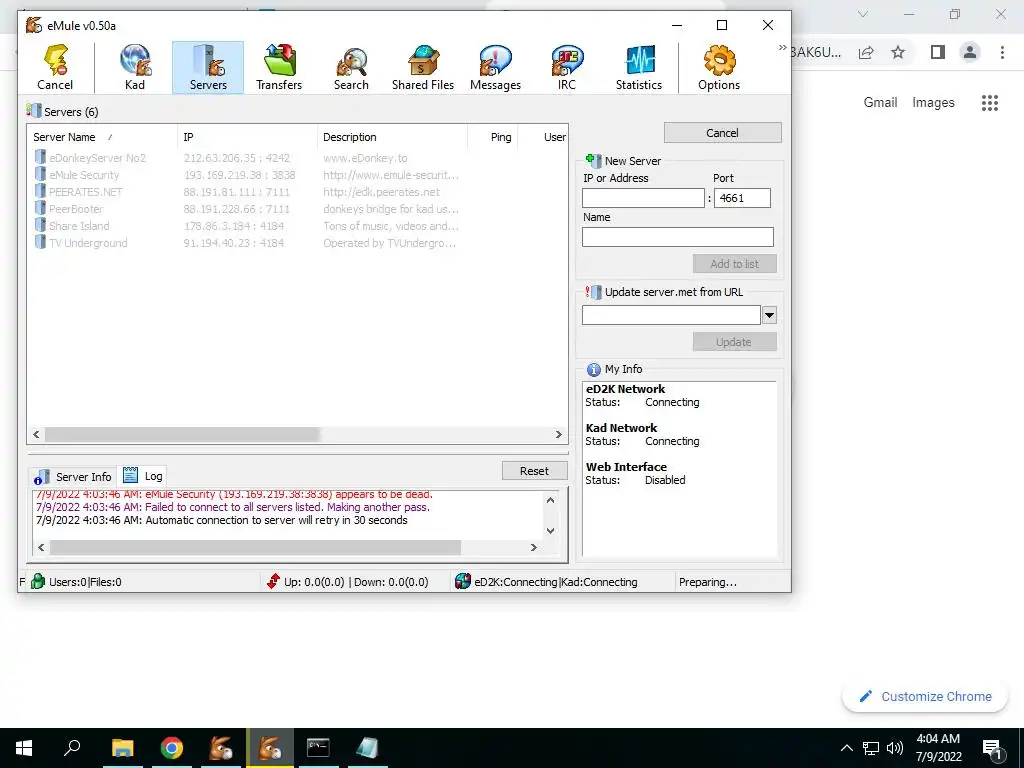Open the Messages view
Image resolution: width=1024 pixels, height=768 pixels.
[x=495, y=68]
